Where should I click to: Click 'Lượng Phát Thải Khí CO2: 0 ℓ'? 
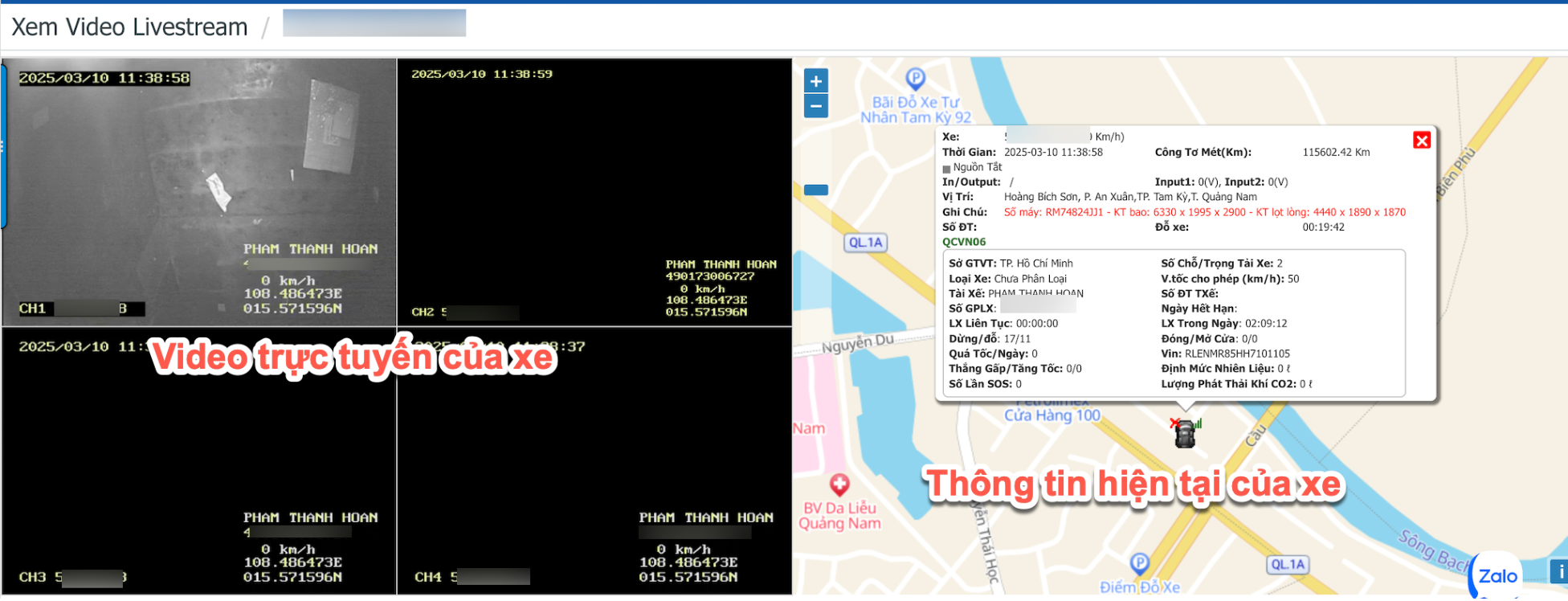point(1237,384)
